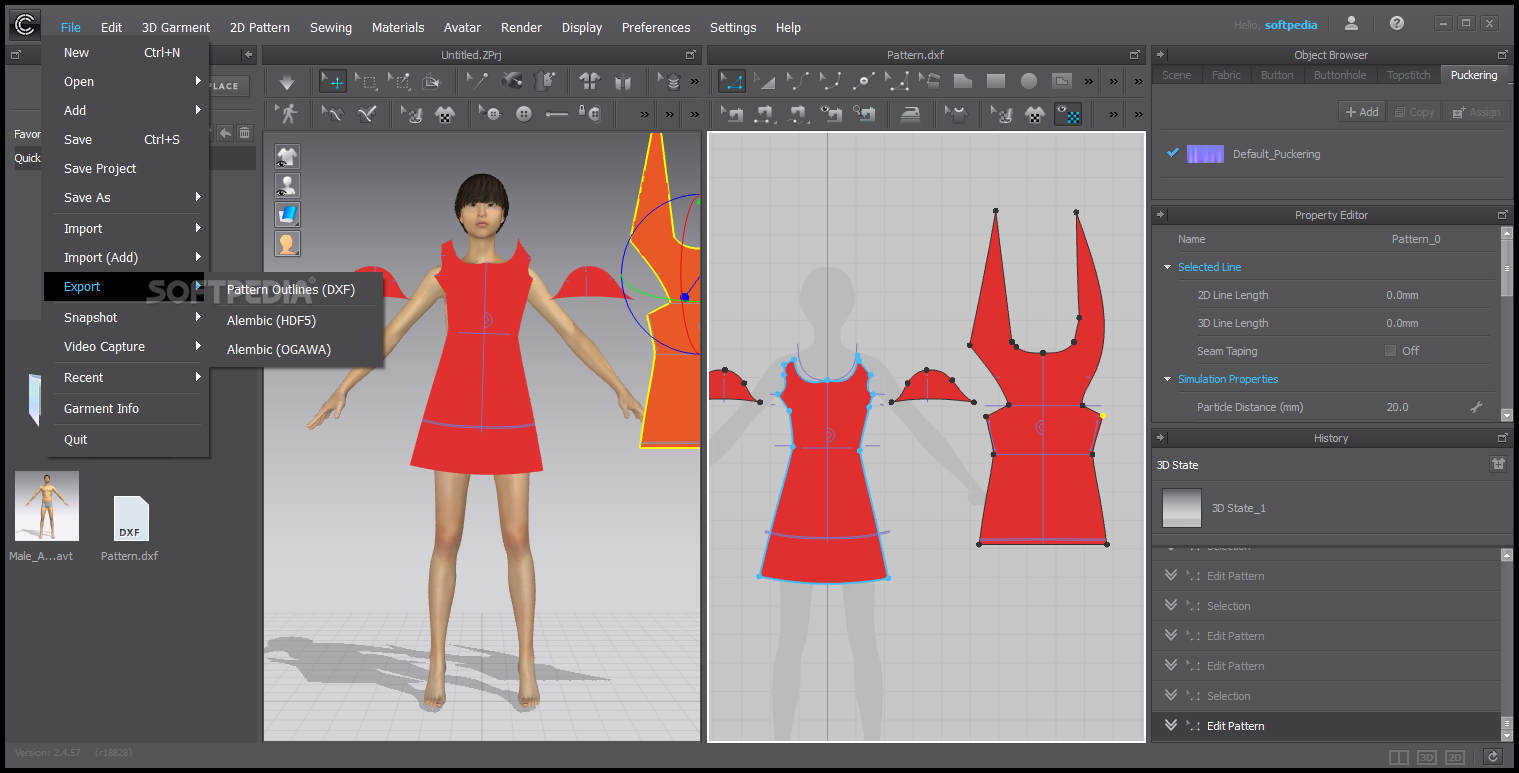Screen dimensions: 1519x773
Task: Click the check sewing length magnifier icon
Action: 864,114
